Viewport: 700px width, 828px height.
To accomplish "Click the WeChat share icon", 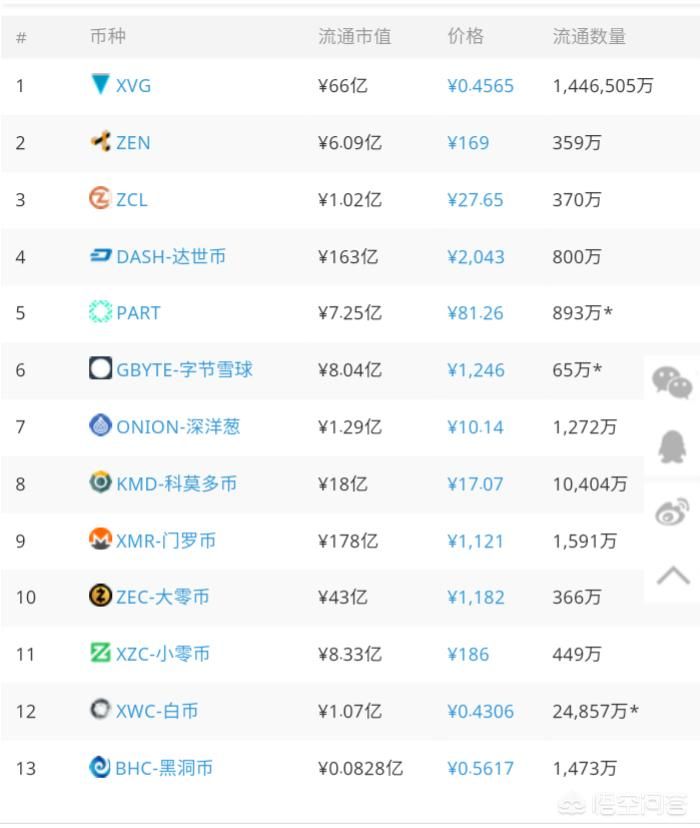I will (671, 383).
